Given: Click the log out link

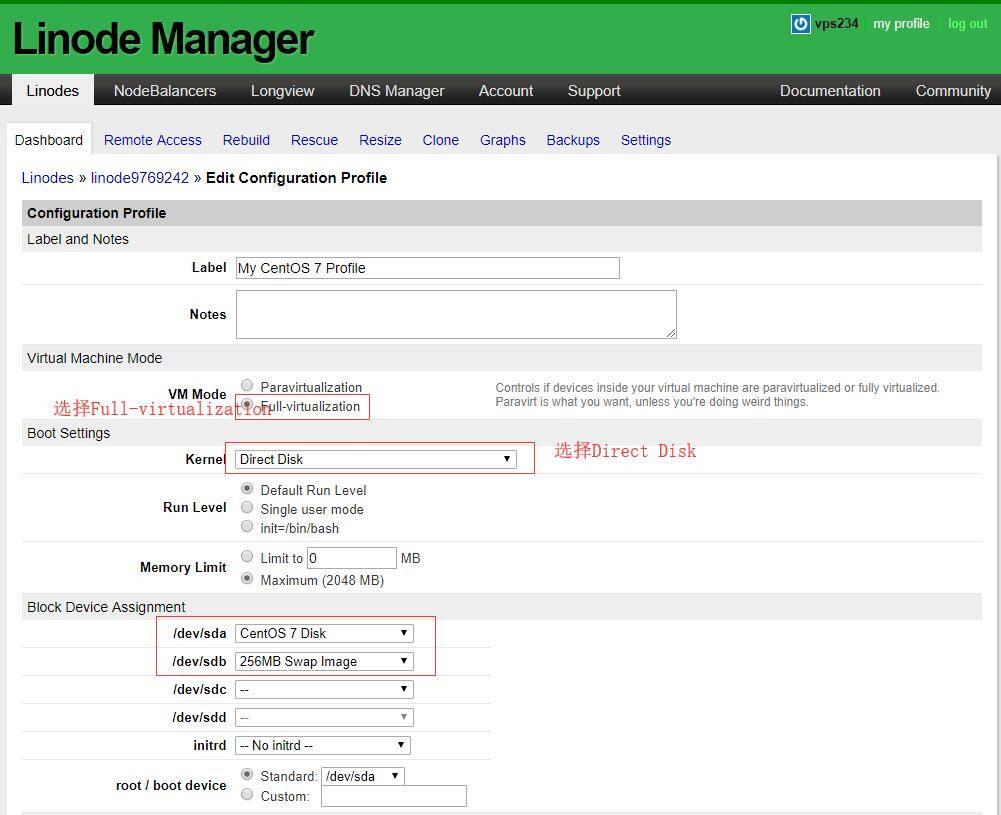Looking at the screenshot, I should tap(967, 24).
